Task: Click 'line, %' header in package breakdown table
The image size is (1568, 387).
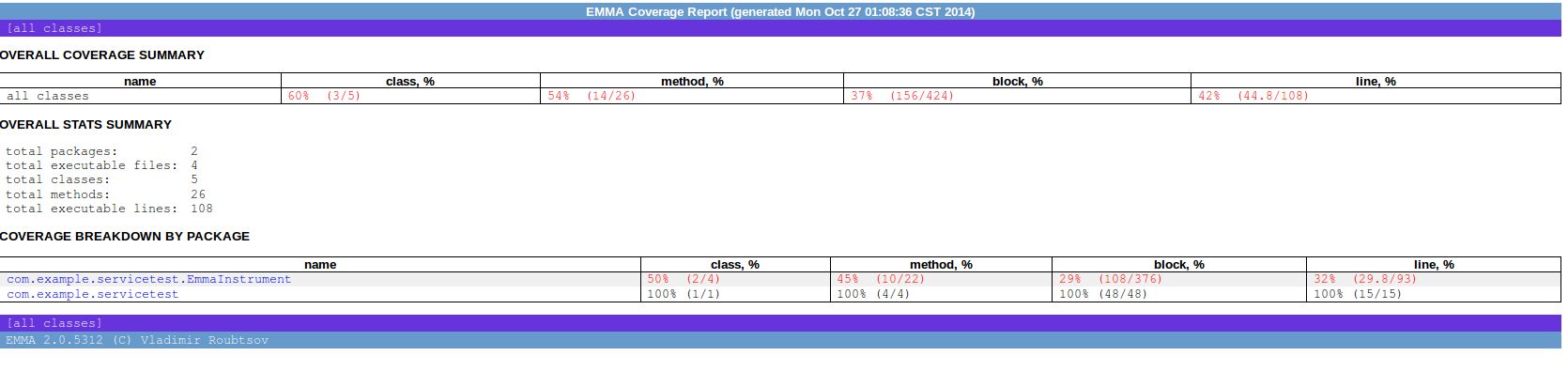Action: click(x=1434, y=265)
